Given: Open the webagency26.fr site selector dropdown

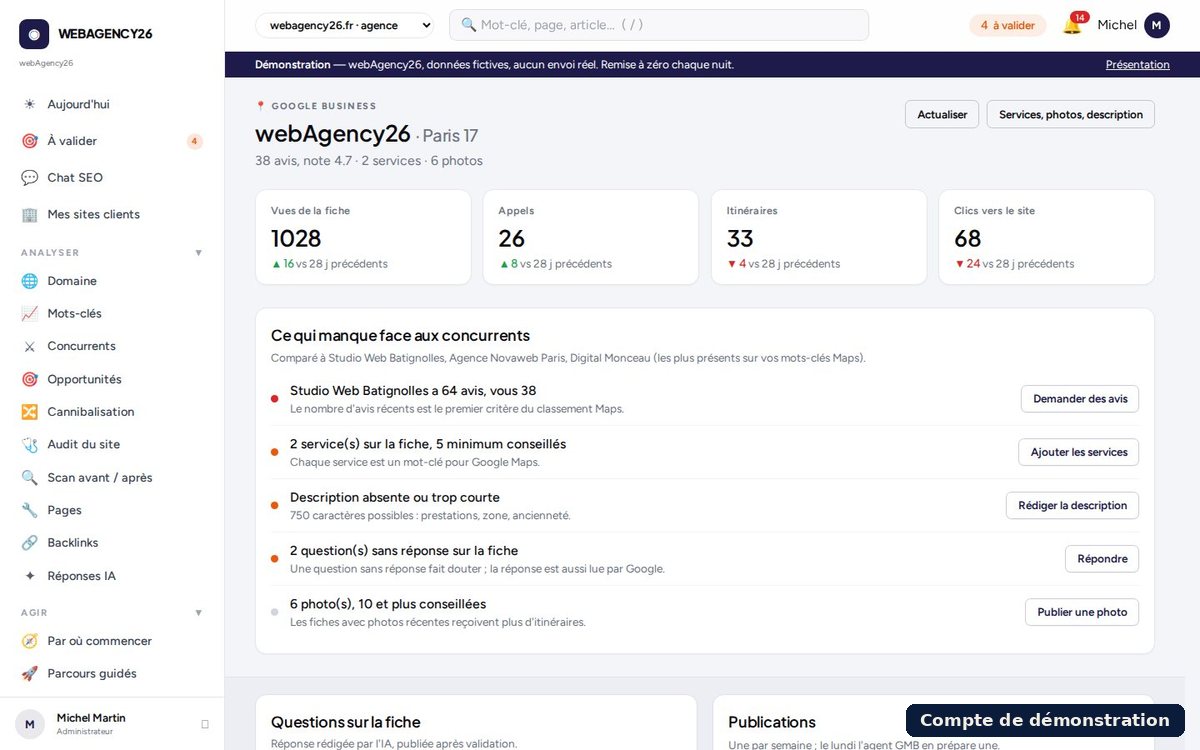Looking at the screenshot, I should [345, 25].
